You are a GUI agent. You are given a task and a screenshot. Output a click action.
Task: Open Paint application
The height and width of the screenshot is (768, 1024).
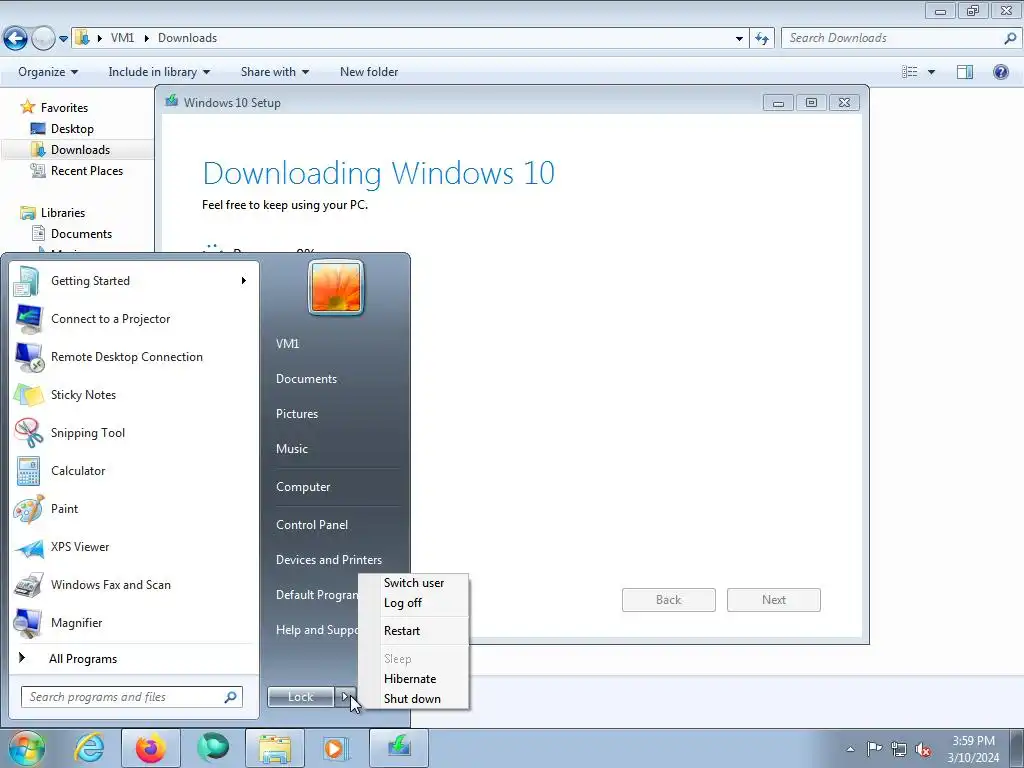click(133, 509)
